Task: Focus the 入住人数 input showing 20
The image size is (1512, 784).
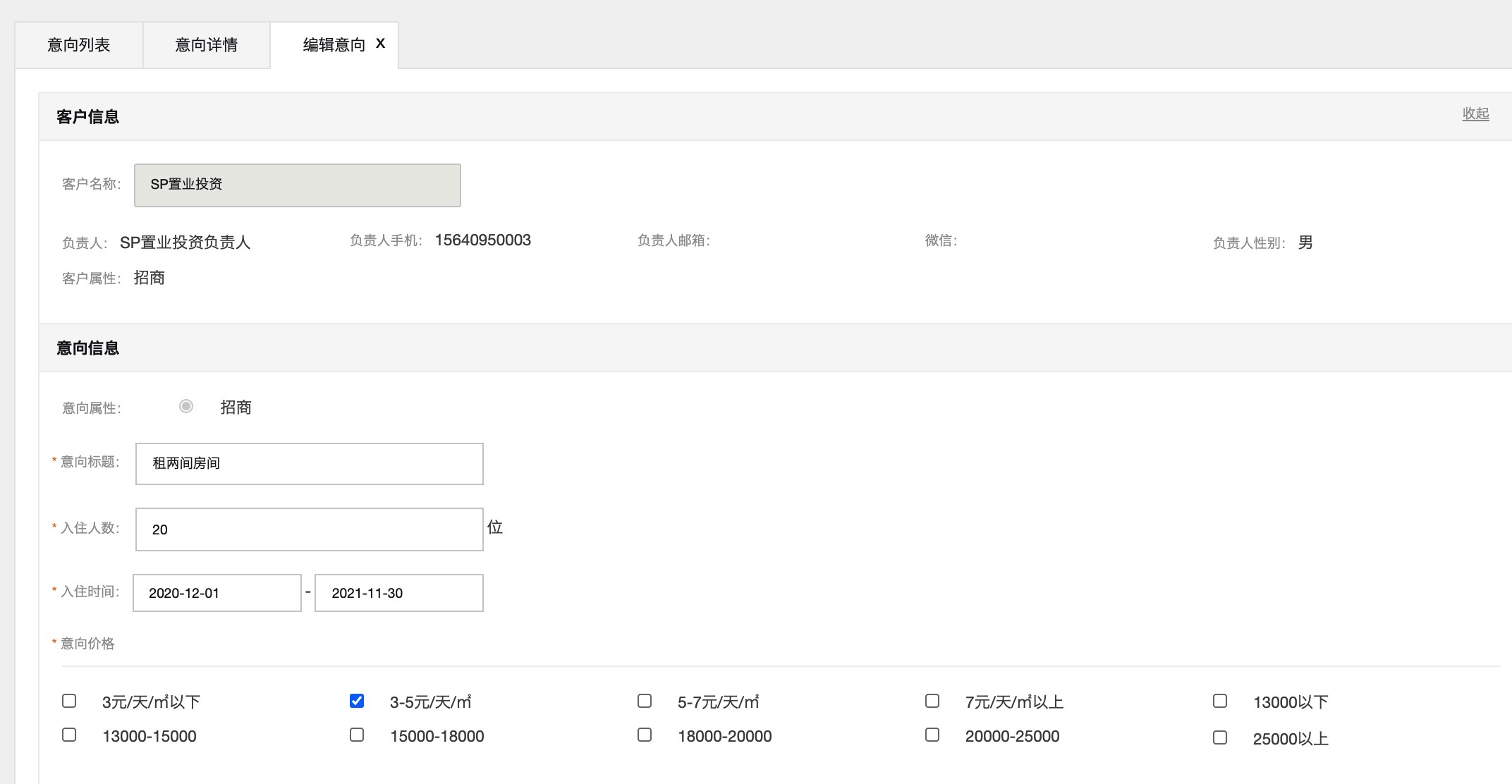Action: pyautogui.click(x=309, y=529)
